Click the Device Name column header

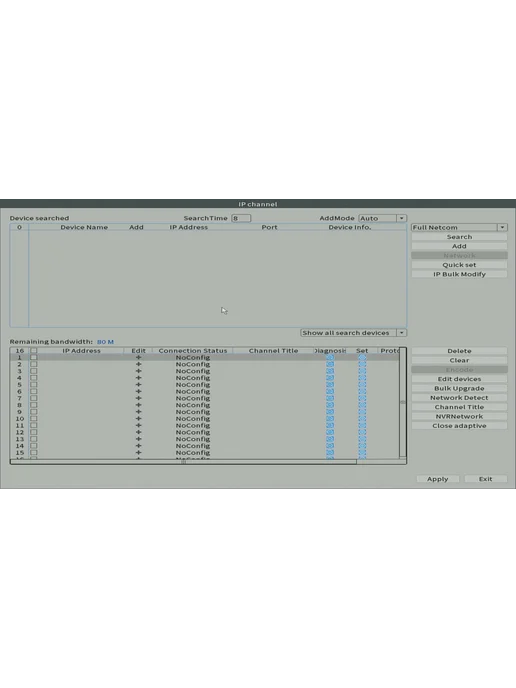pos(84,227)
